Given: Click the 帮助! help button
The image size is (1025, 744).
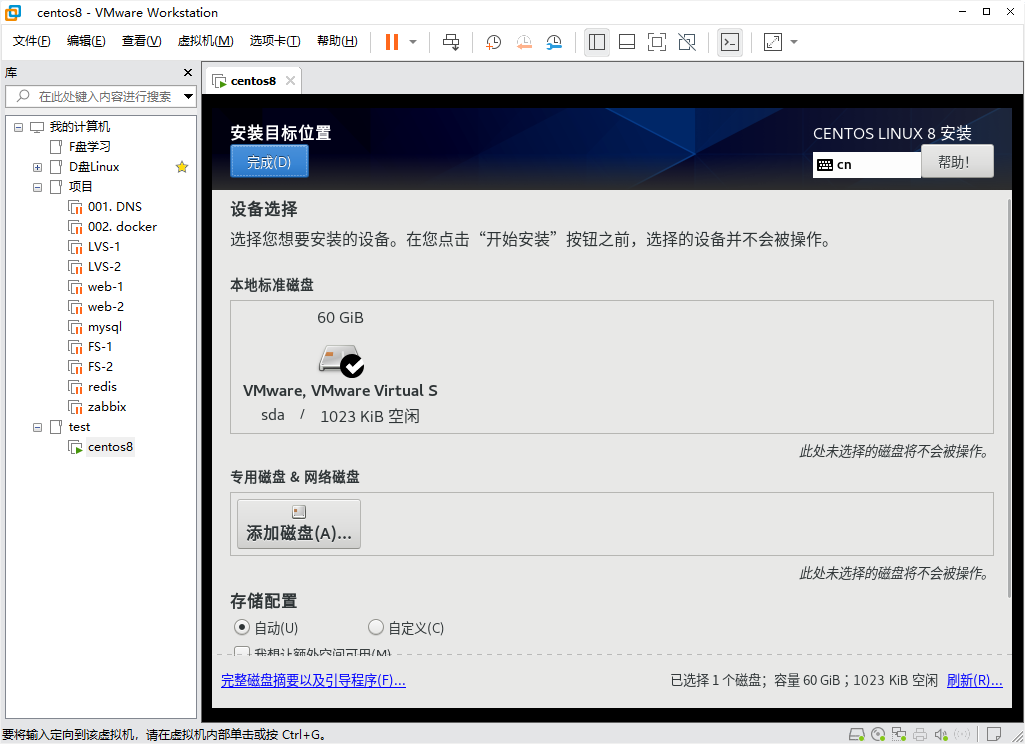Looking at the screenshot, I should [x=957, y=161].
